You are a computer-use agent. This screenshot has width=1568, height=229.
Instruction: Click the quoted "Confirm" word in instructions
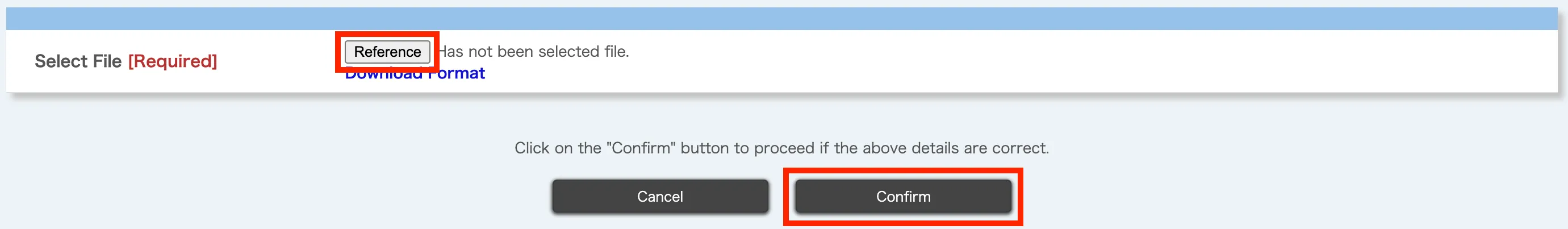641,148
